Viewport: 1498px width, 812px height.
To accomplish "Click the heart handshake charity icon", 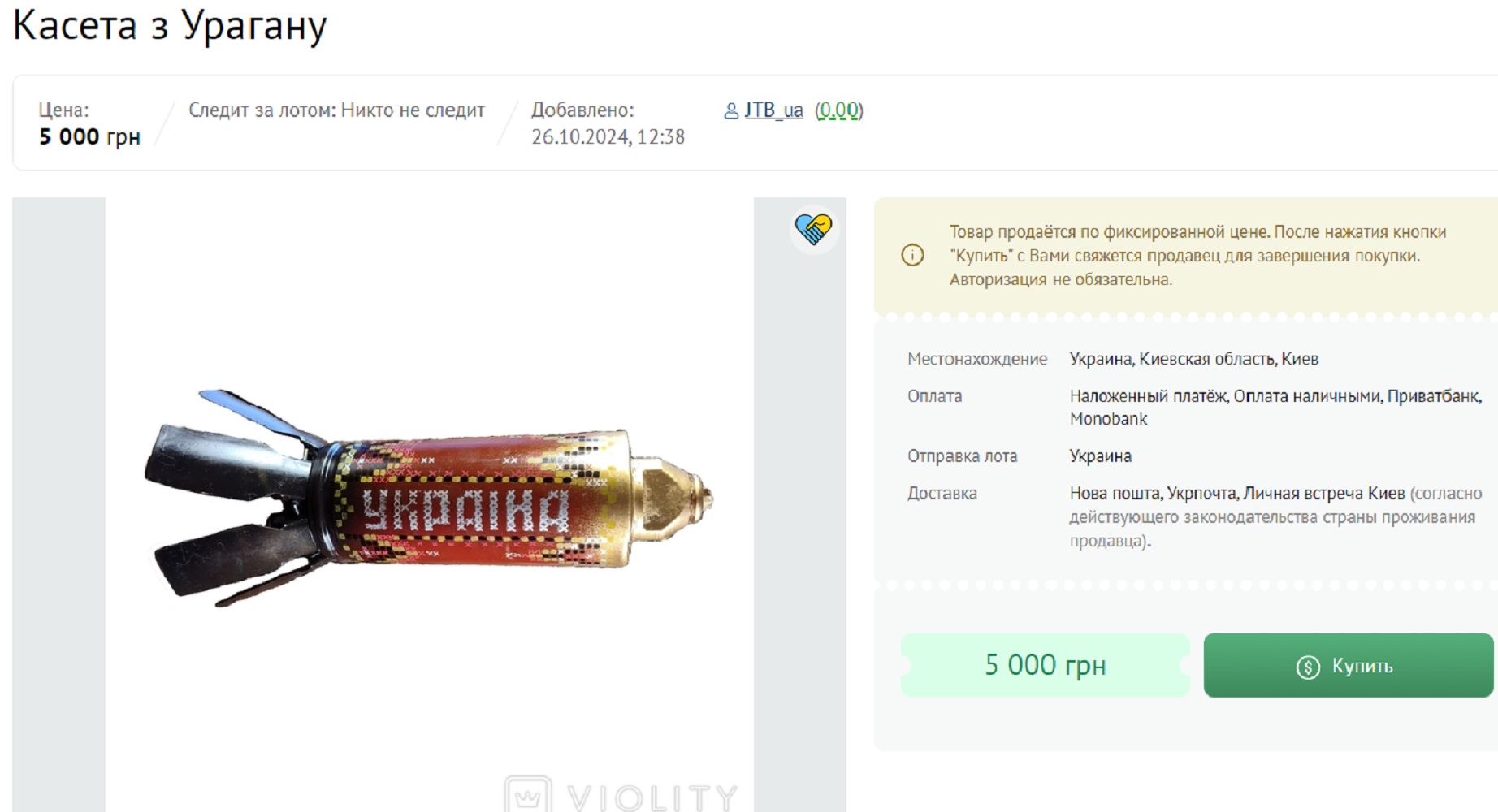I will (813, 229).
